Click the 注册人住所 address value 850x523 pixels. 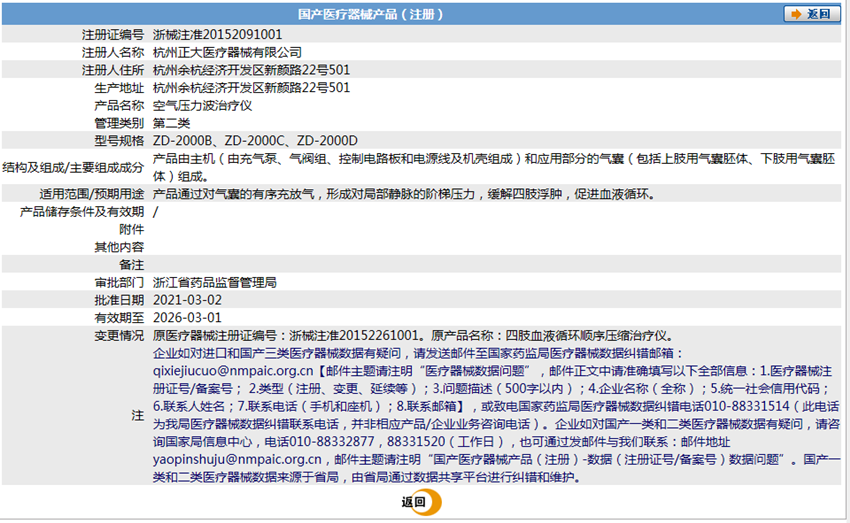click(x=252, y=70)
